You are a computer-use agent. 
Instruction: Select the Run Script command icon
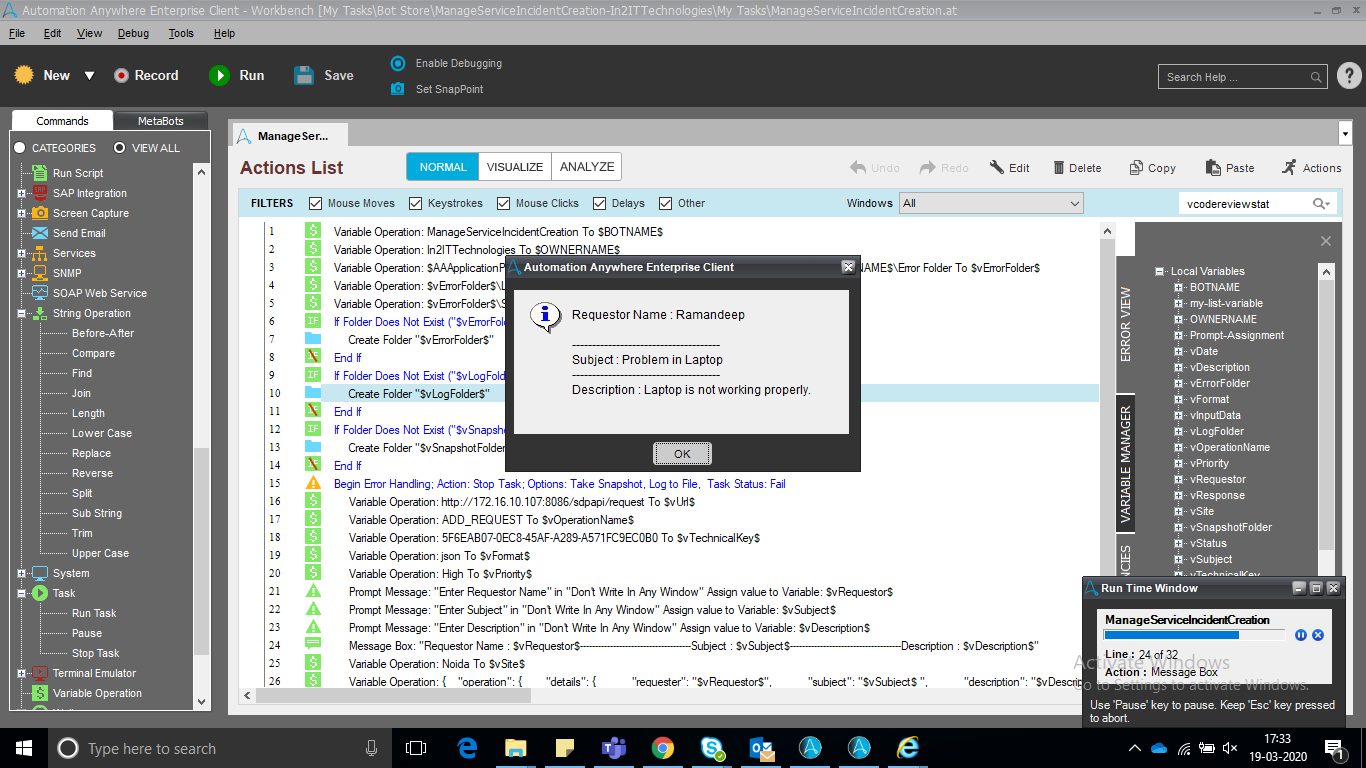point(40,173)
